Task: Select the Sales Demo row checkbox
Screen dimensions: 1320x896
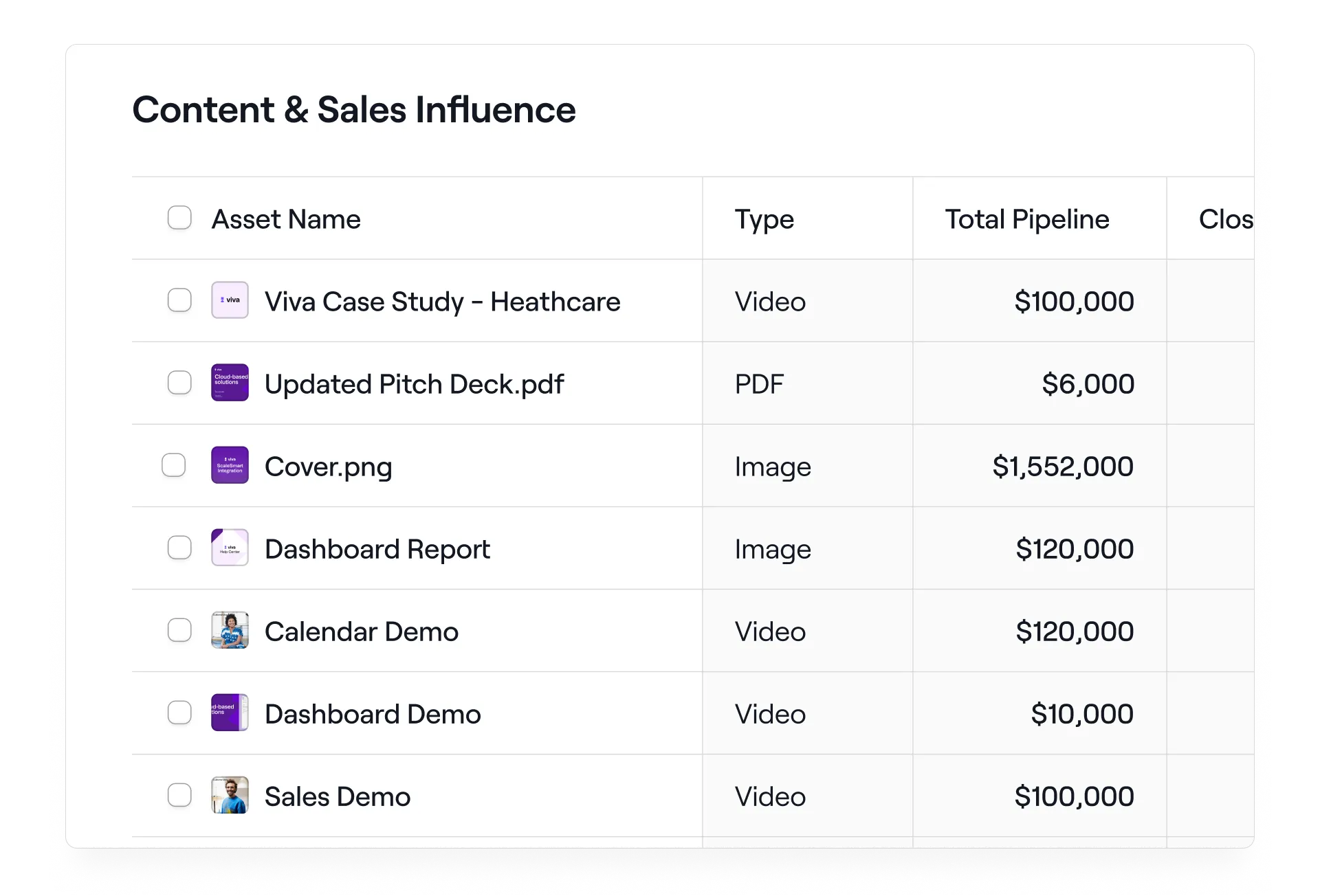Action: point(179,795)
